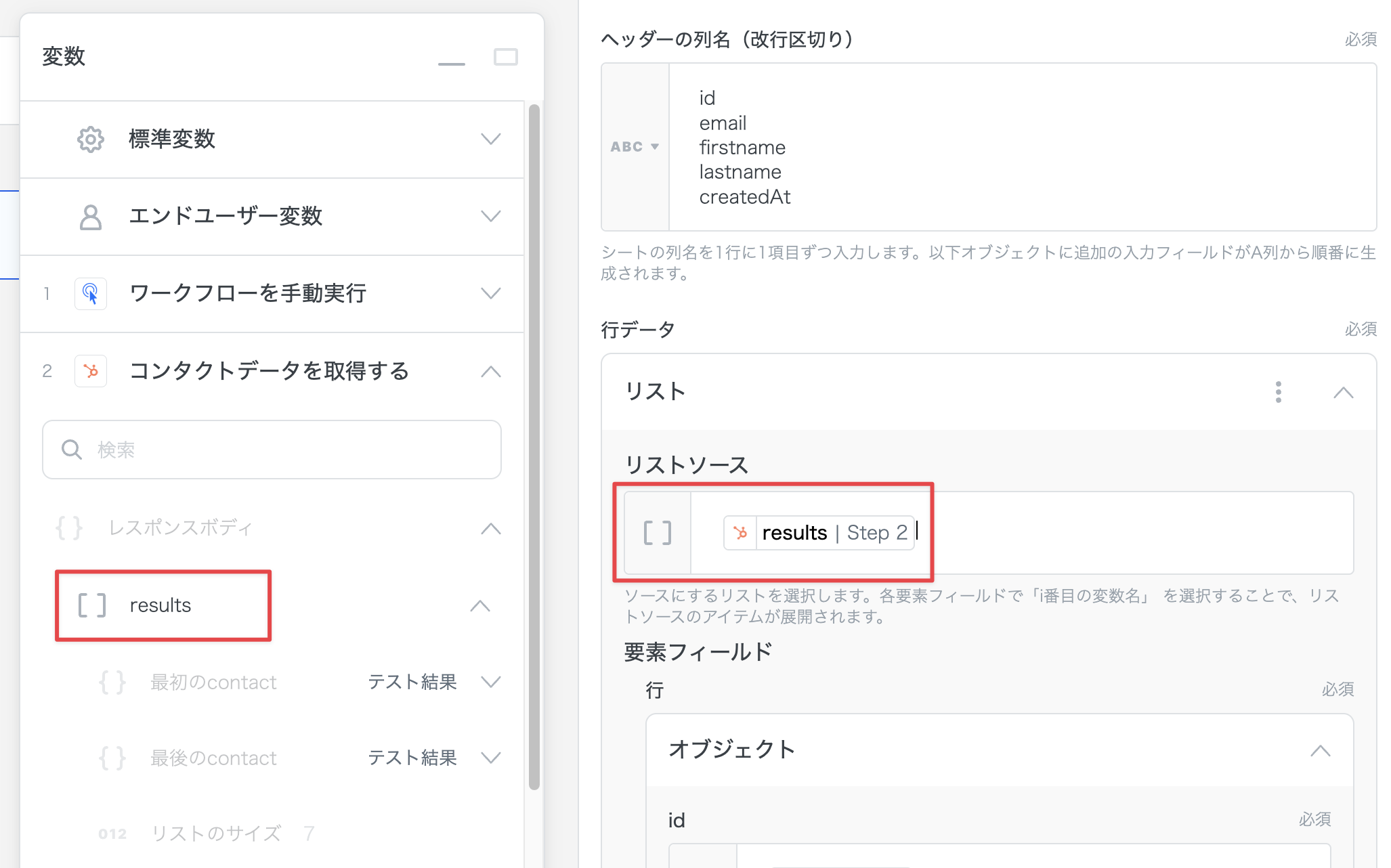The height and width of the screenshot is (868, 1391).
Task: Minimize the 変数 panel
Action: click(x=451, y=62)
